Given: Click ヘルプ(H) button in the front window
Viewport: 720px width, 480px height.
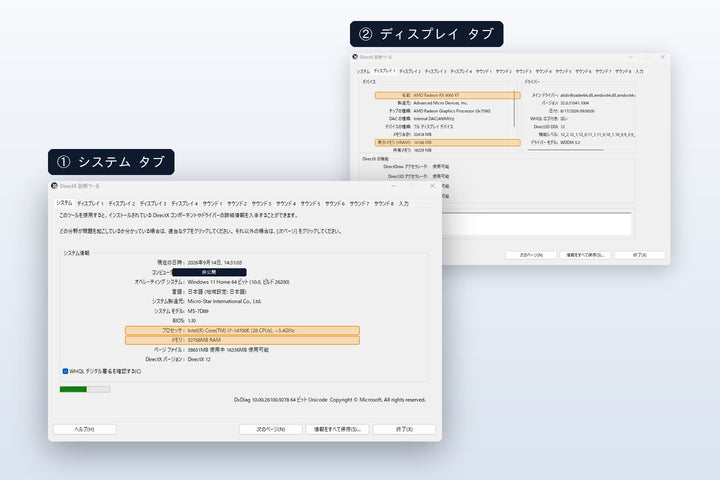Looking at the screenshot, I should point(84,429).
